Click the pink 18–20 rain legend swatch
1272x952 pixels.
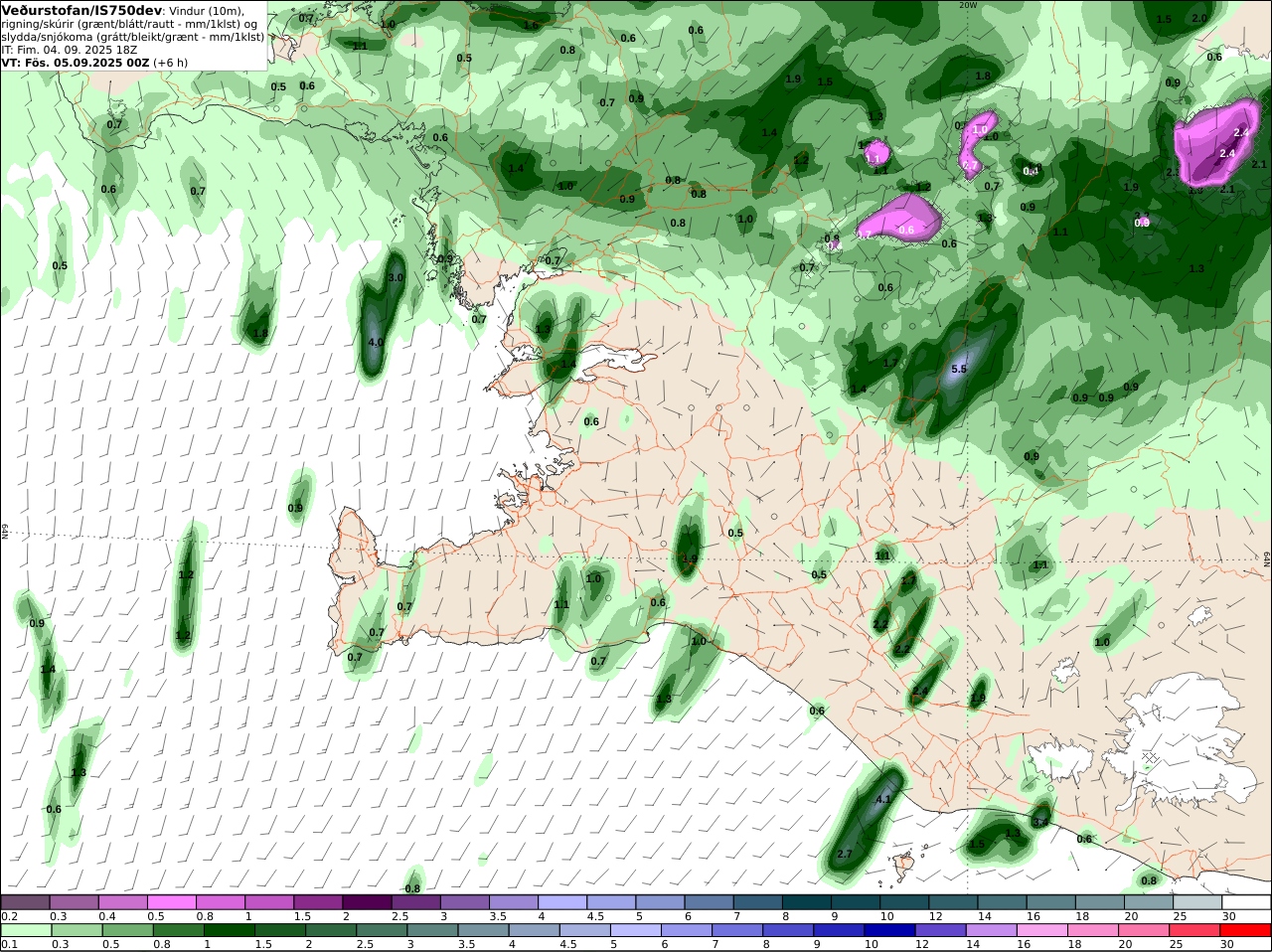click(1093, 930)
